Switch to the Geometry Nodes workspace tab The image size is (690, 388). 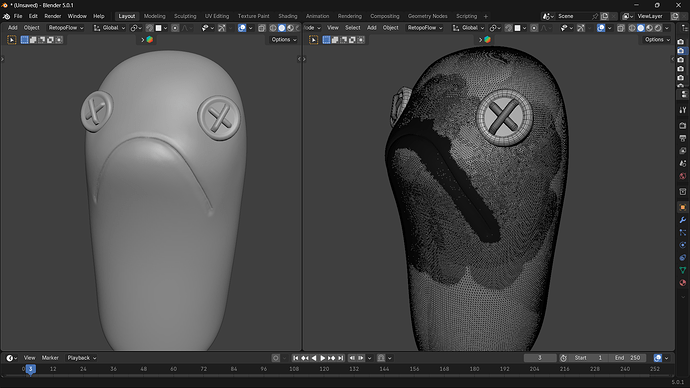pyautogui.click(x=427, y=16)
